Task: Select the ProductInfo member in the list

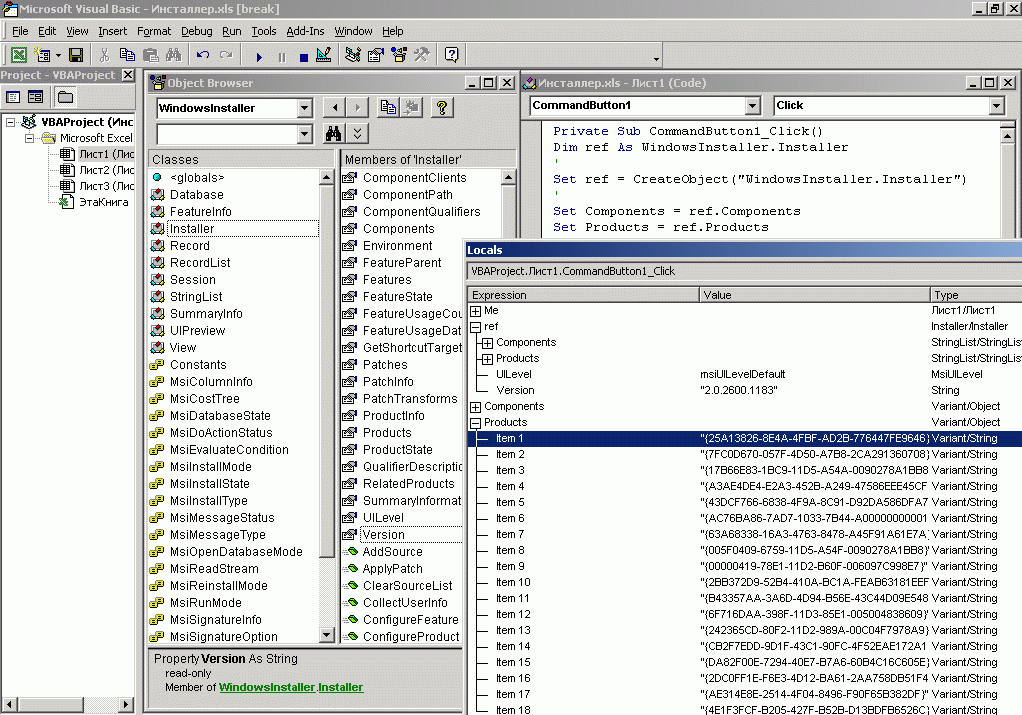Action: pyautogui.click(x=393, y=416)
